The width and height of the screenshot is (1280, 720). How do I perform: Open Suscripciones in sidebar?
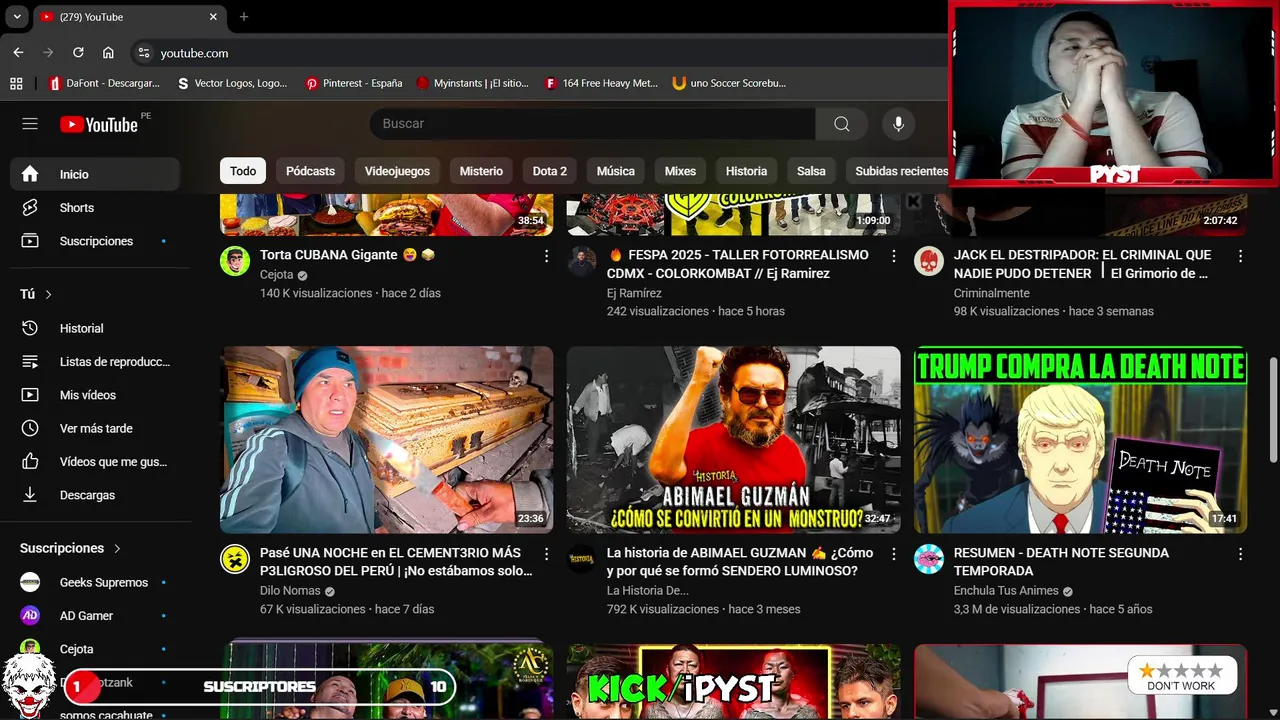click(95, 241)
